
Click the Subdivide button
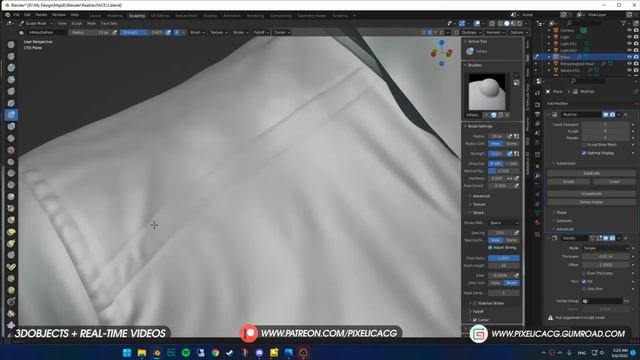tap(591, 173)
